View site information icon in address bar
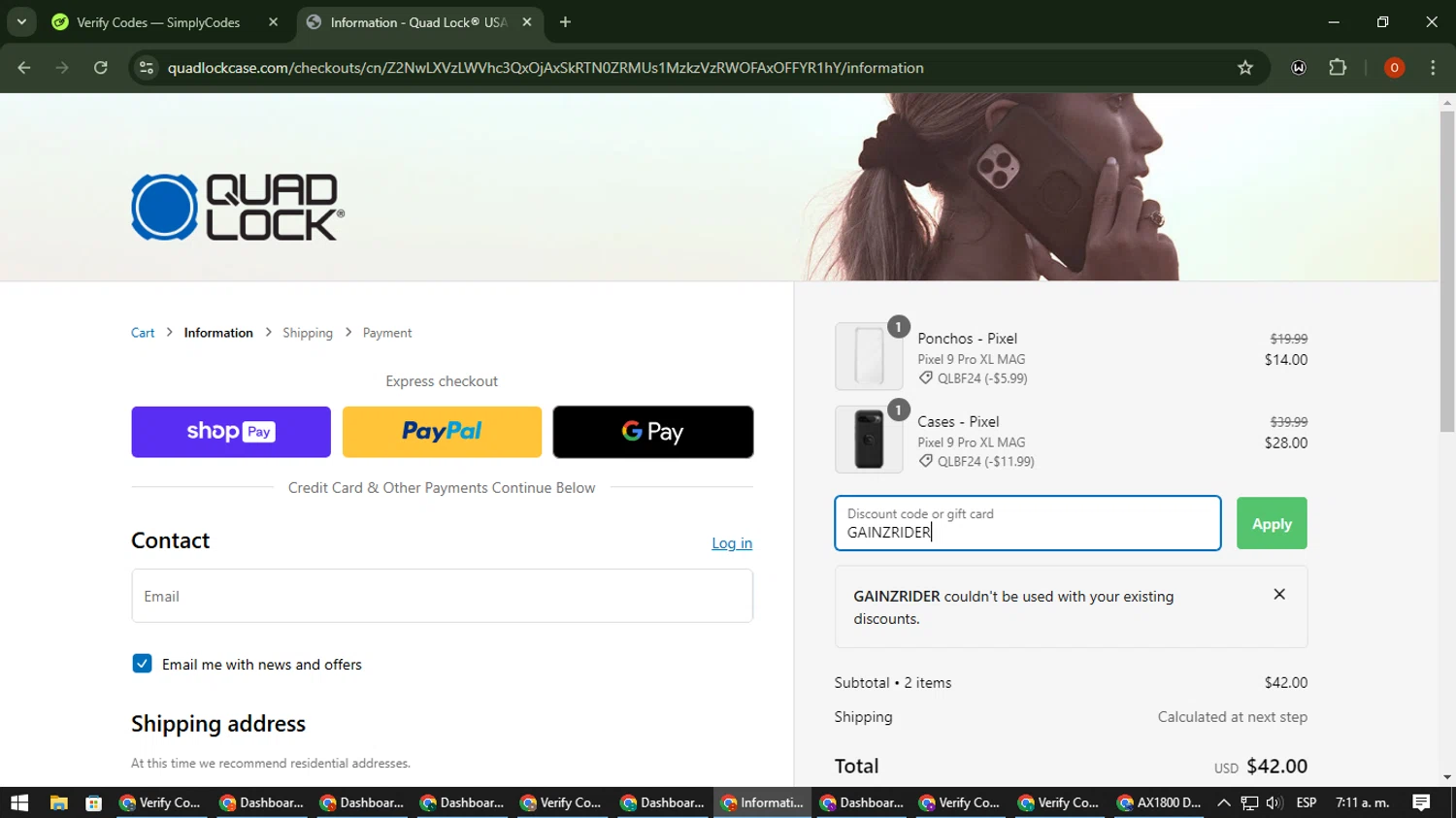The image size is (1456, 818). tap(147, 68)
